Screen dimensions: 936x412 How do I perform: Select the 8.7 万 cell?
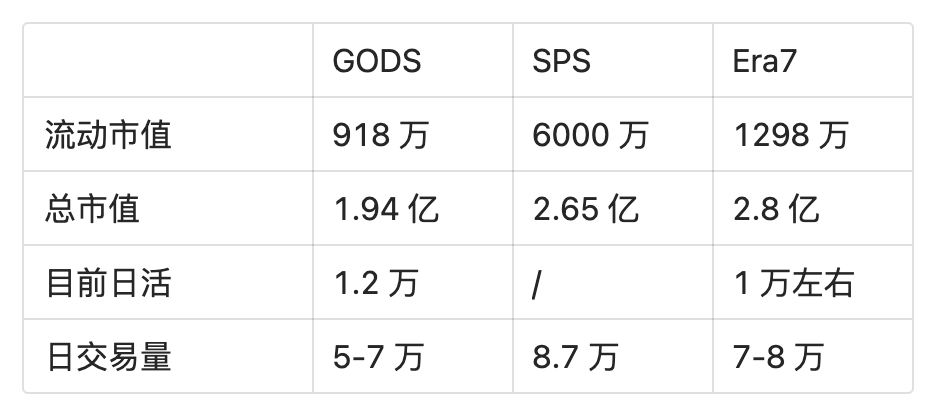[612, 356]
